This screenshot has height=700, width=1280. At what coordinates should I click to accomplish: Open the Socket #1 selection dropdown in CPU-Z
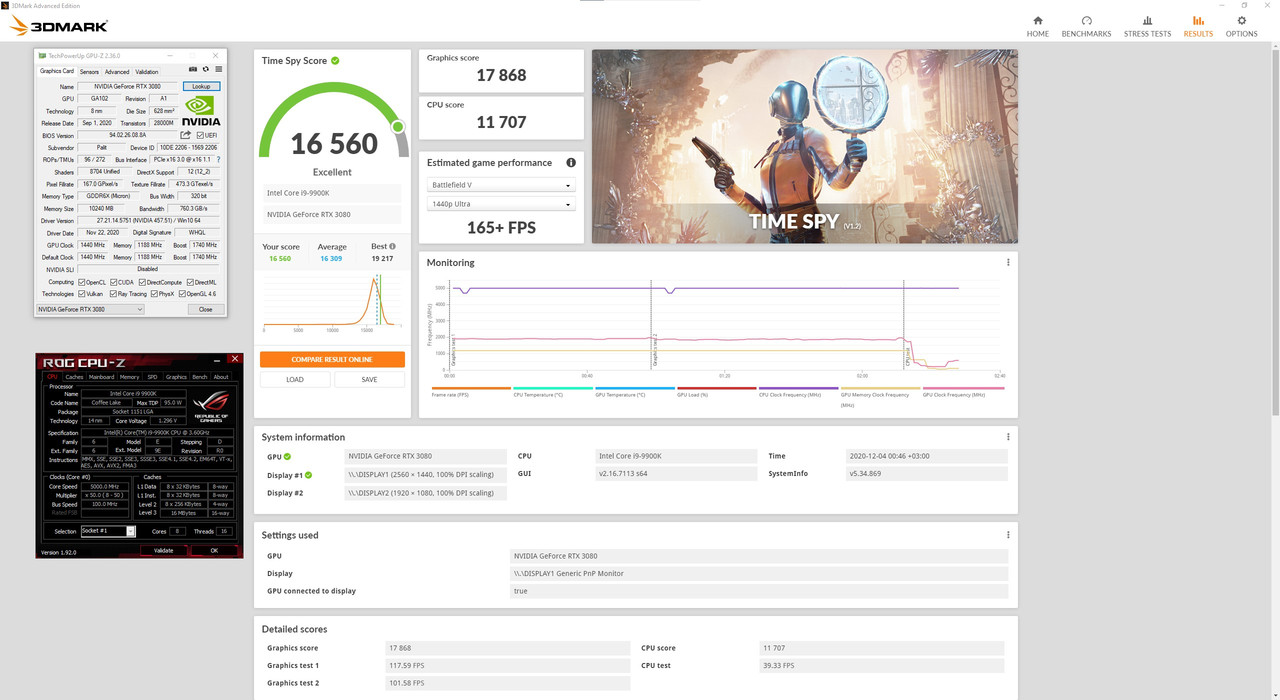coord(108,531)
